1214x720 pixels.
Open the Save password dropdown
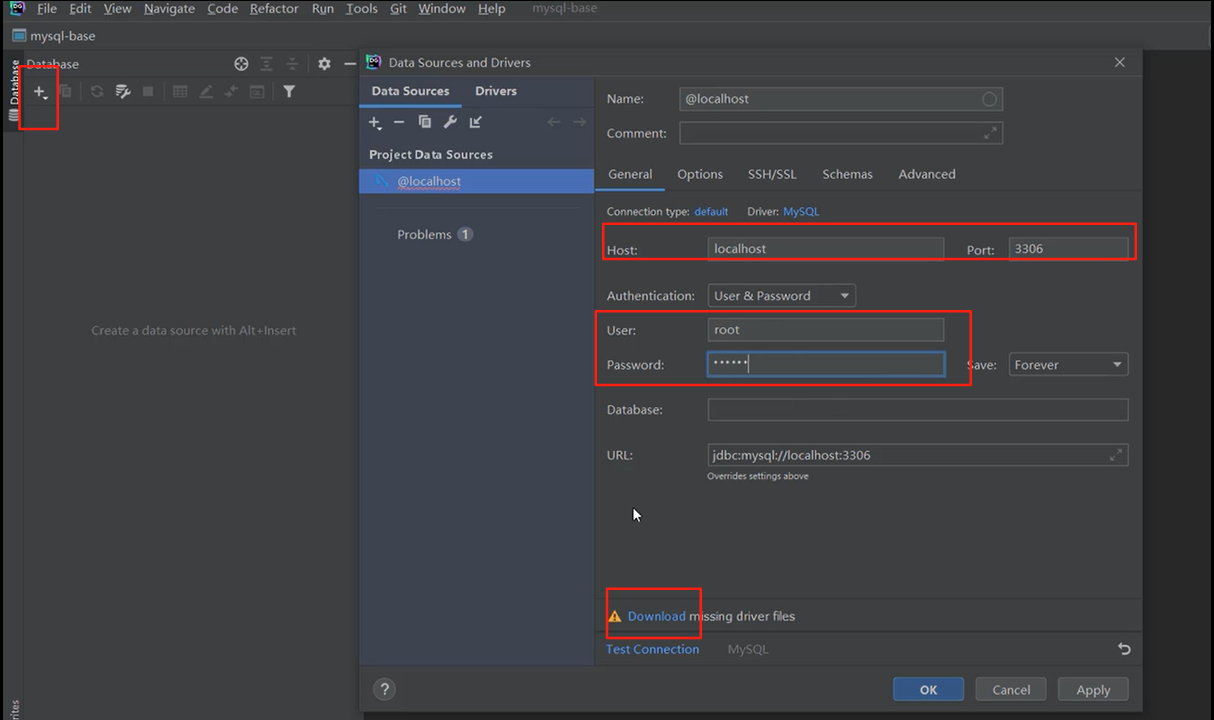[x=1068, y=365]
